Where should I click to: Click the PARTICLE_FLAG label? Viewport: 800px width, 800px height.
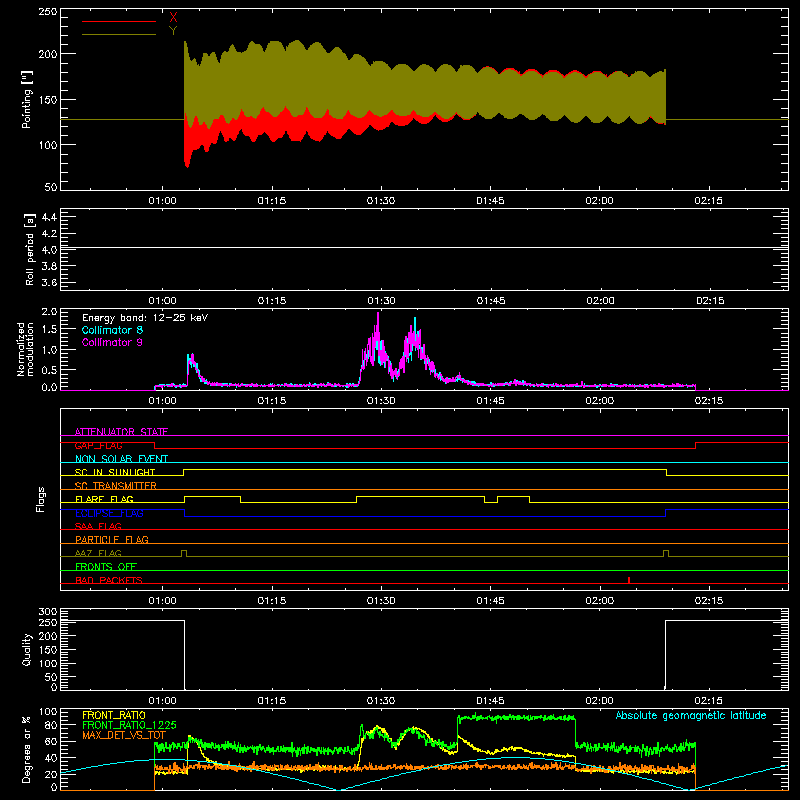tap(112, 539)
